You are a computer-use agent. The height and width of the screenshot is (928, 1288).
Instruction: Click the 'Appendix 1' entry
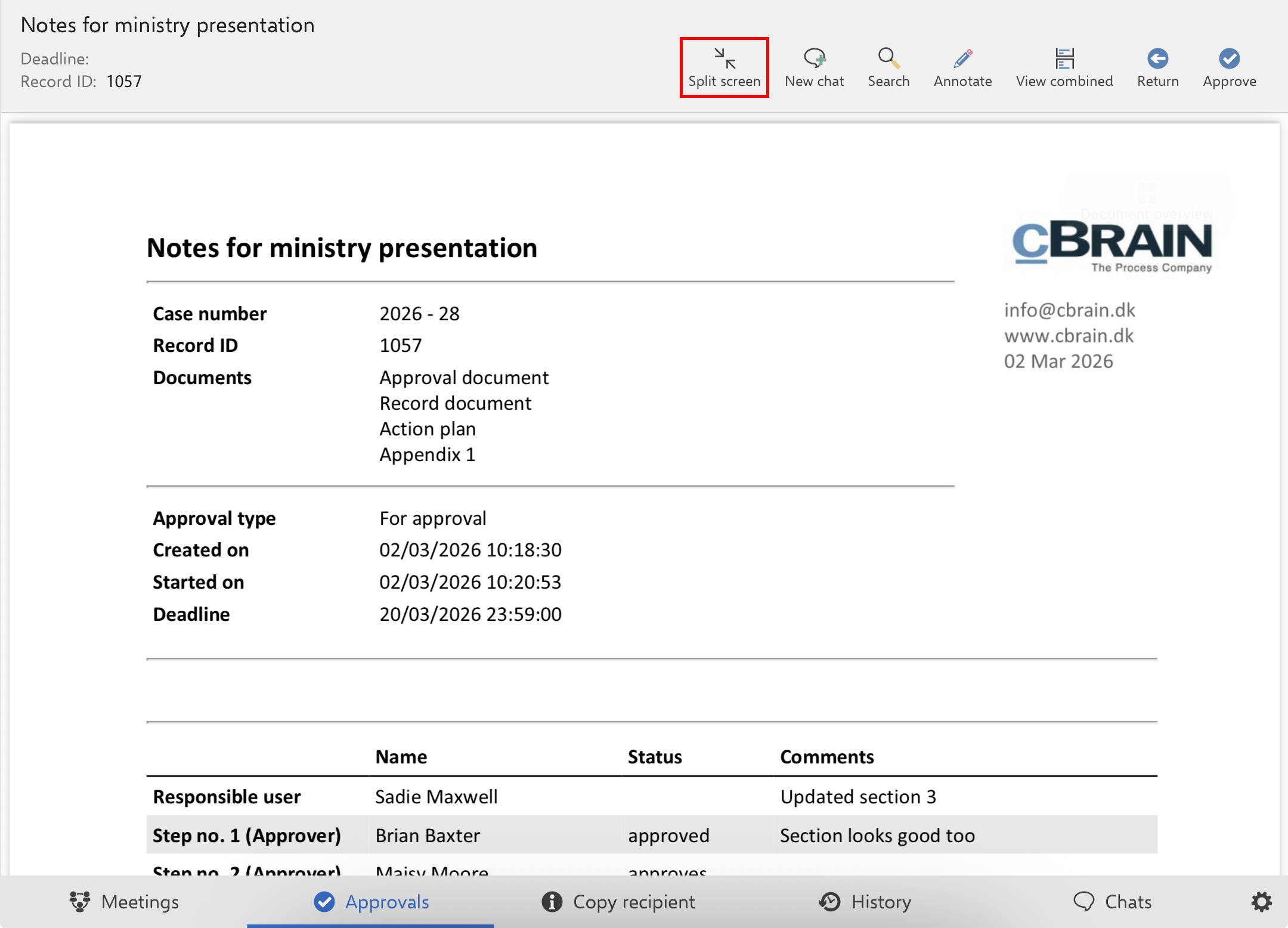pyautogui.click(x=428, y=454)
